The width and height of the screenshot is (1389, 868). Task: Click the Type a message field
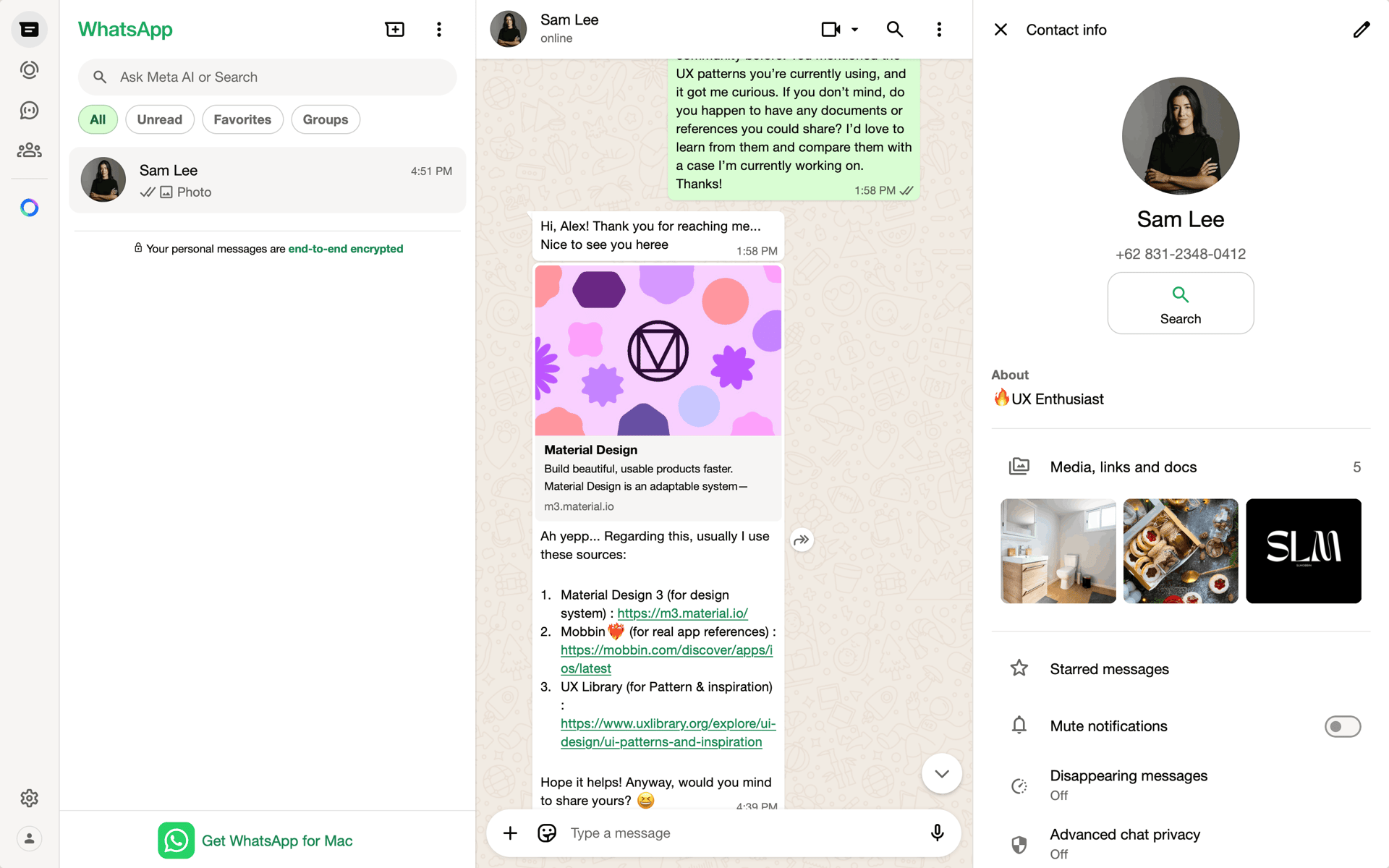point(742,833)
